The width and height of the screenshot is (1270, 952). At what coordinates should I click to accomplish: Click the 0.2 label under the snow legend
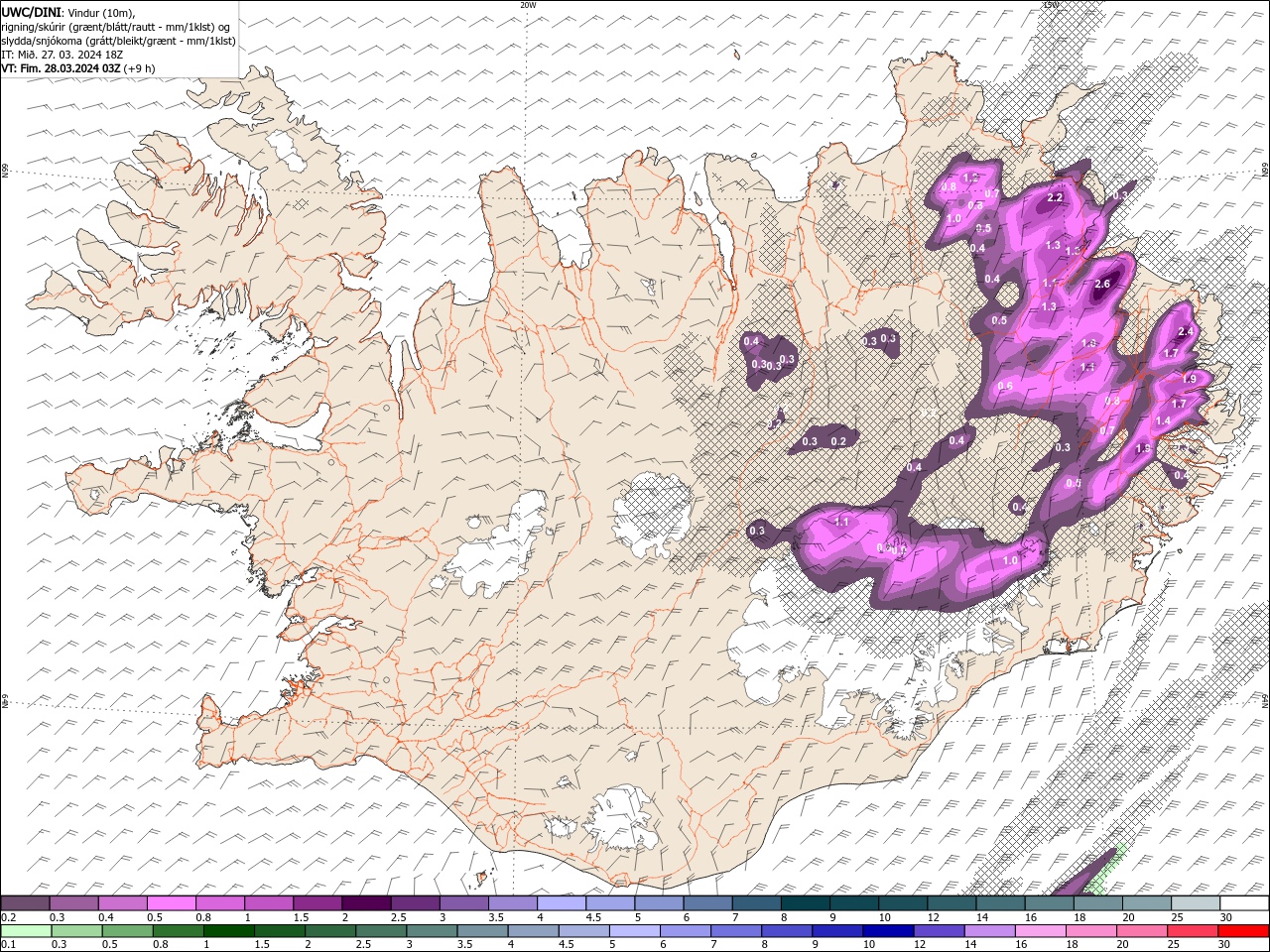(8, 917)
